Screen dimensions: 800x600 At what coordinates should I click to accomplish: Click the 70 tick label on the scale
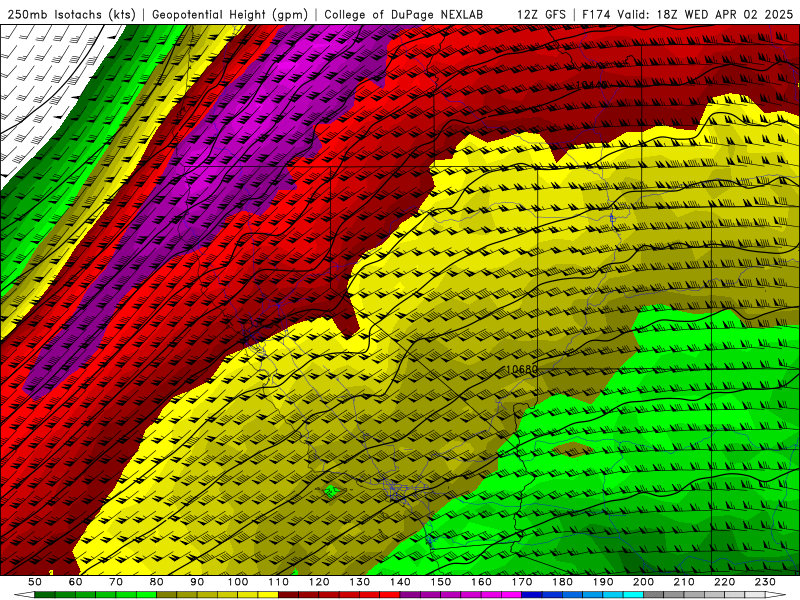pos(116,582)
